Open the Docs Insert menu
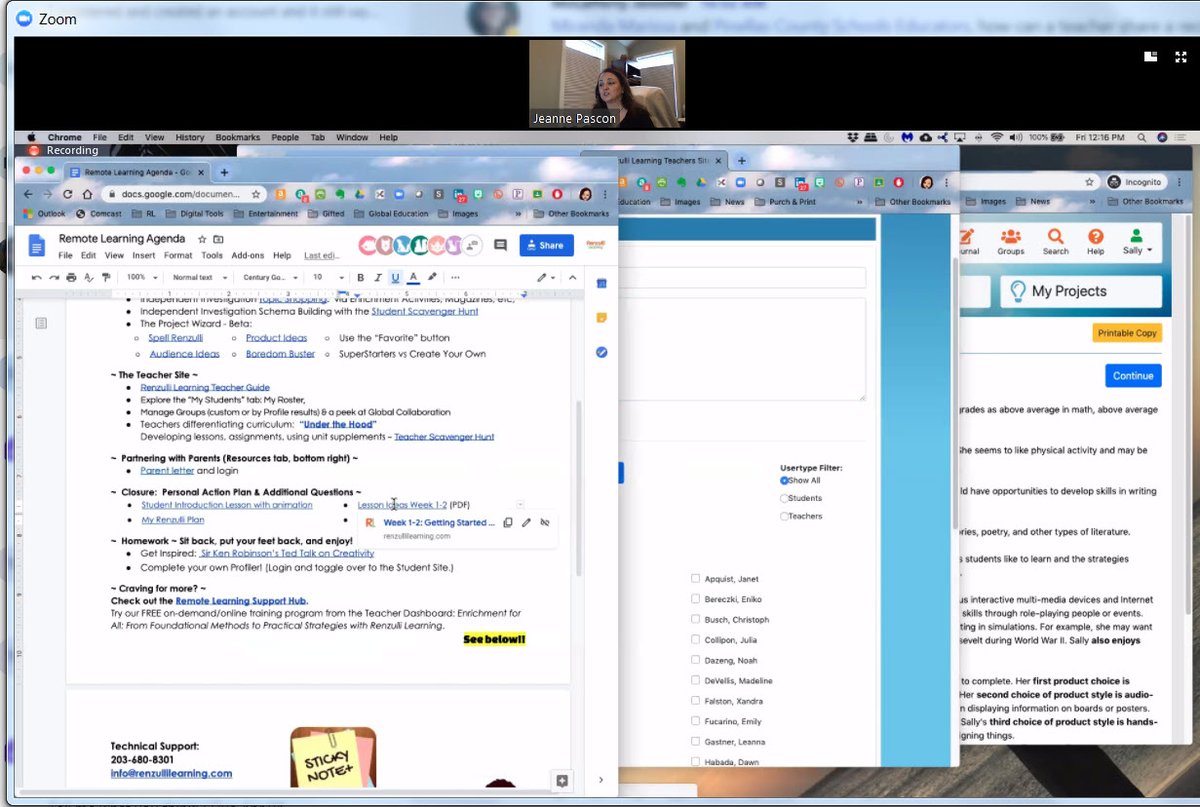This screenshot has width=1200, height=807. [x=144, y=255]
